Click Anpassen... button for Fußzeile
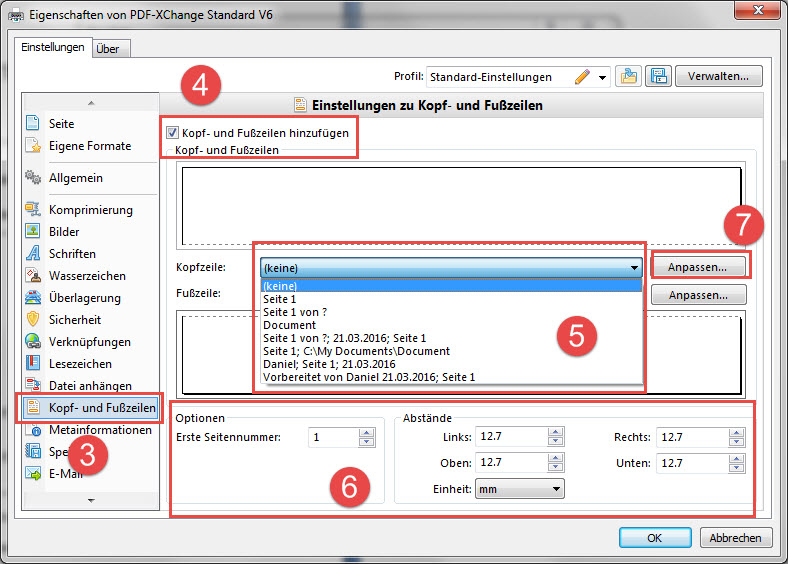The width and height of the screenshot is (788, 564). pyautogui.click(x=699, y=295)
